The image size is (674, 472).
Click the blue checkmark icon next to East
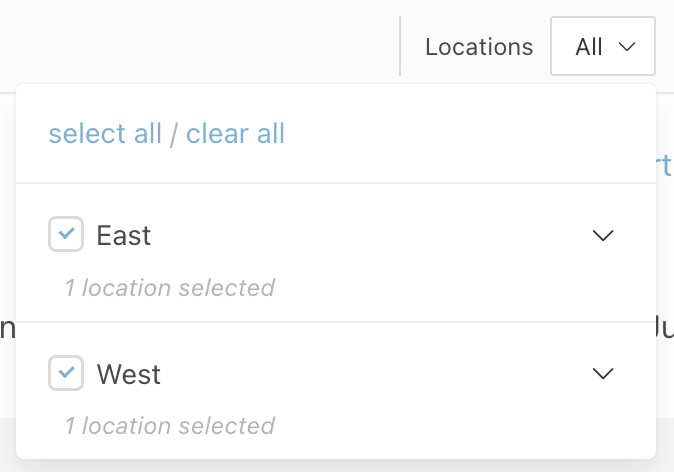coord(66,233)
